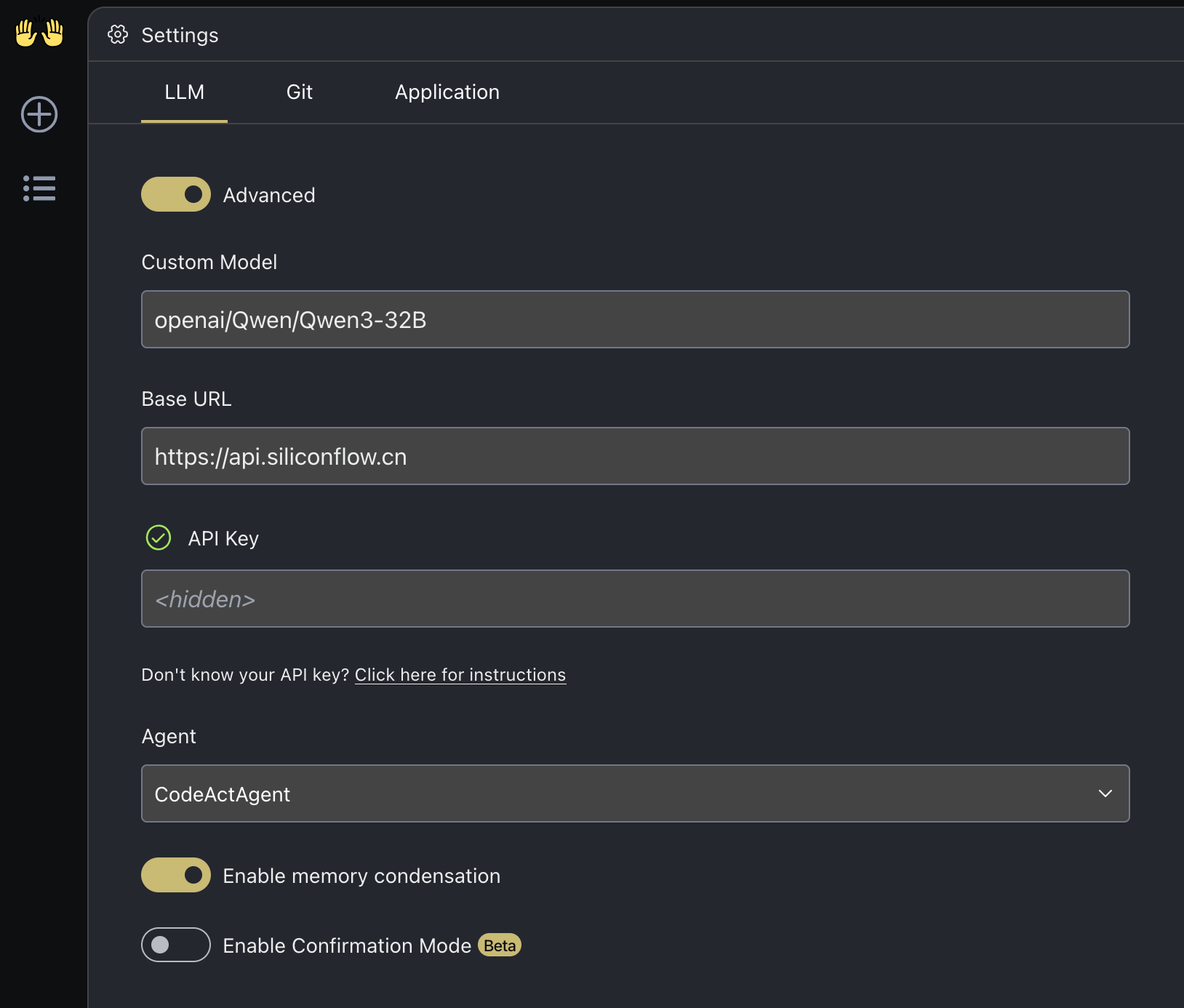Click the Enable Confirmation Mode label
The height and width of the screenshot is (1008, 1184).
click(347, 945)
